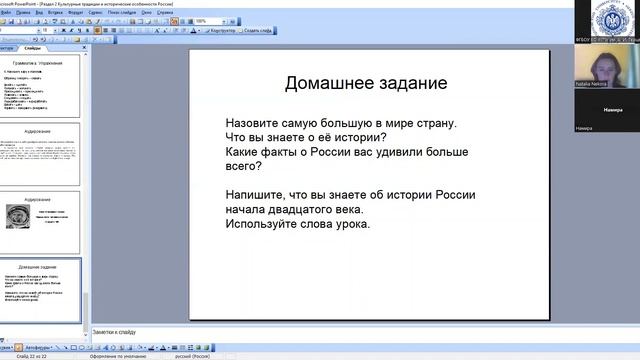This screenshot has width=640, height=360.
Task: Toggle Underline formatting
Action: point(80,30)
